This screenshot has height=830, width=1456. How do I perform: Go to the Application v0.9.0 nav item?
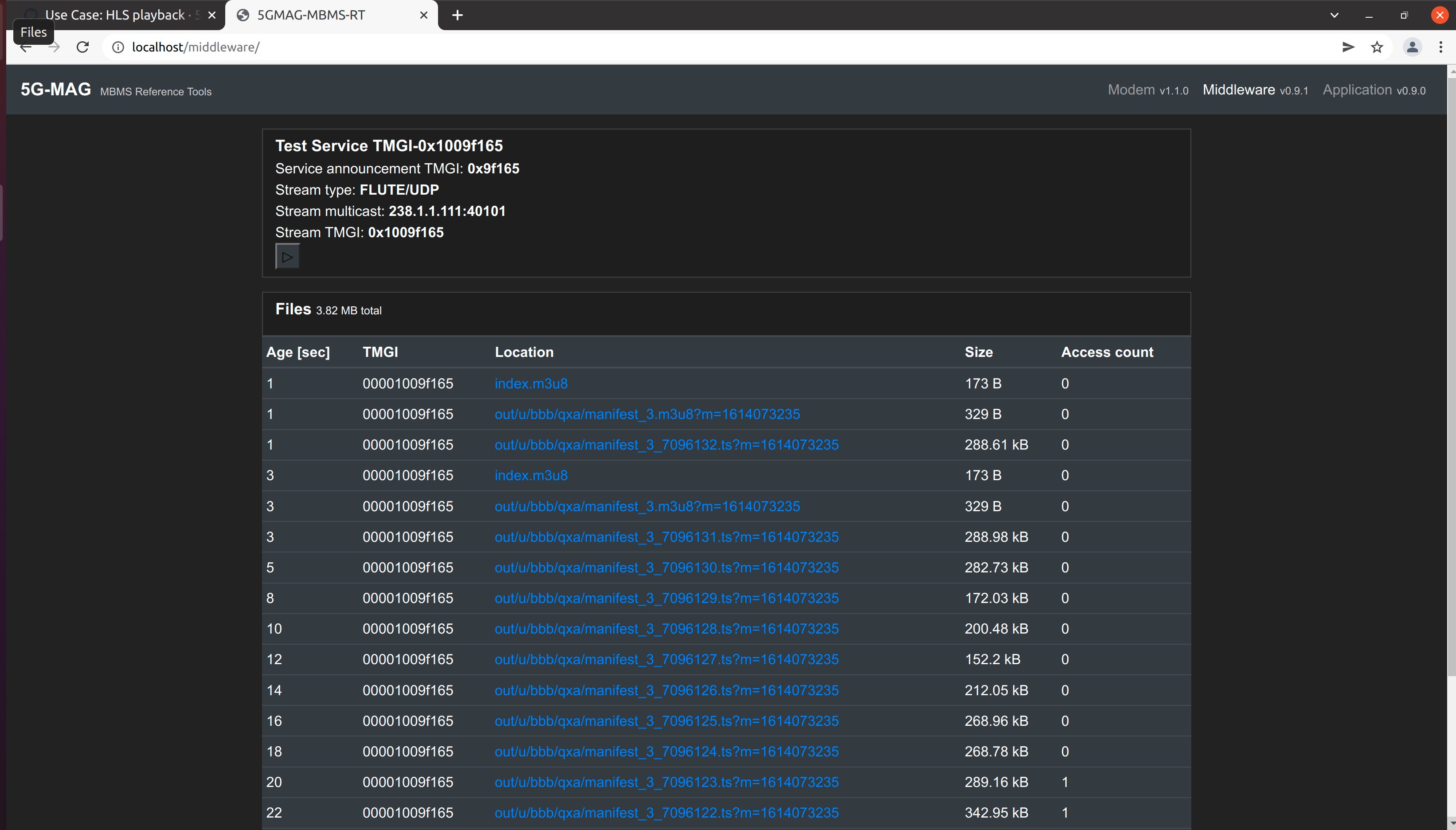tap(1374, 90)
